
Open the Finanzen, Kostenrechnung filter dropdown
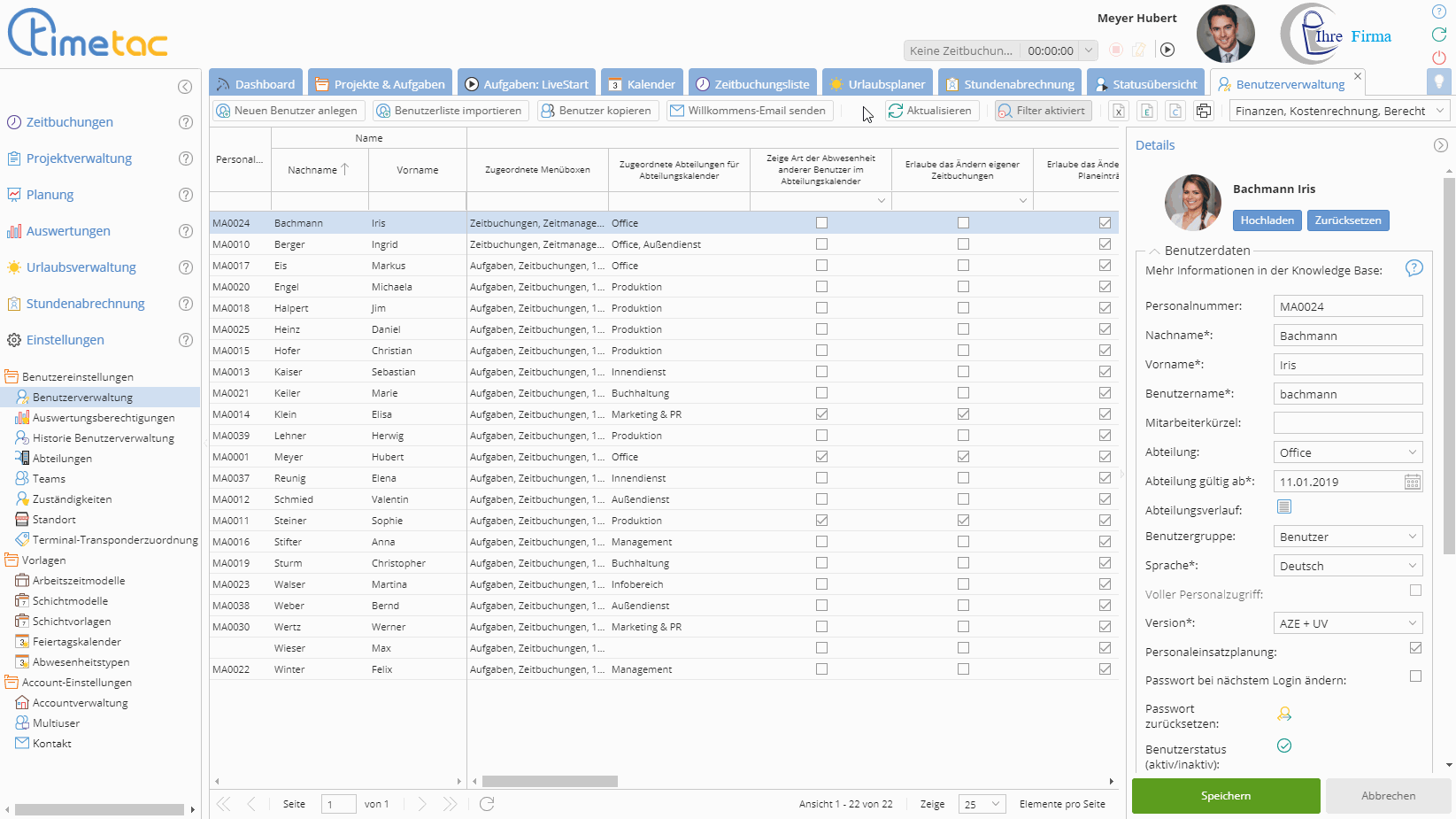(1339, 111)
